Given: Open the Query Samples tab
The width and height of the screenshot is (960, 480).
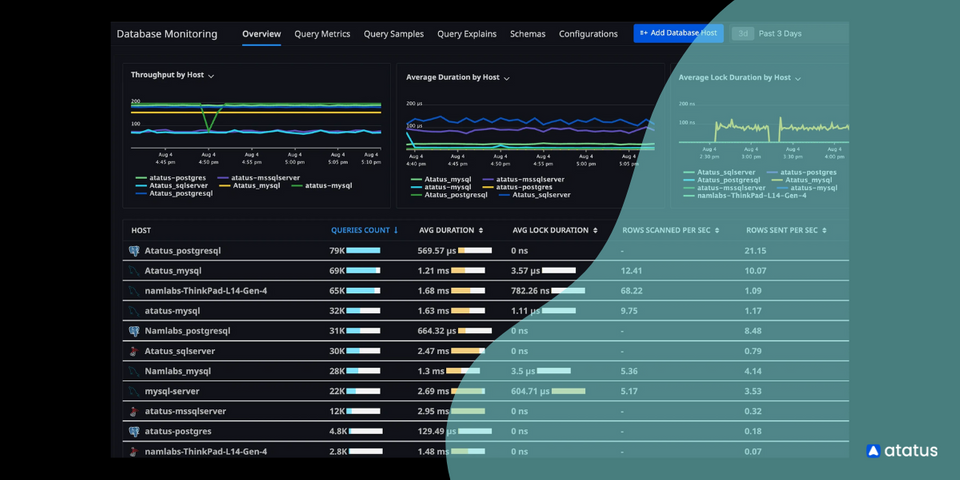Looking at the screenshot, I should tap(394, 34).
